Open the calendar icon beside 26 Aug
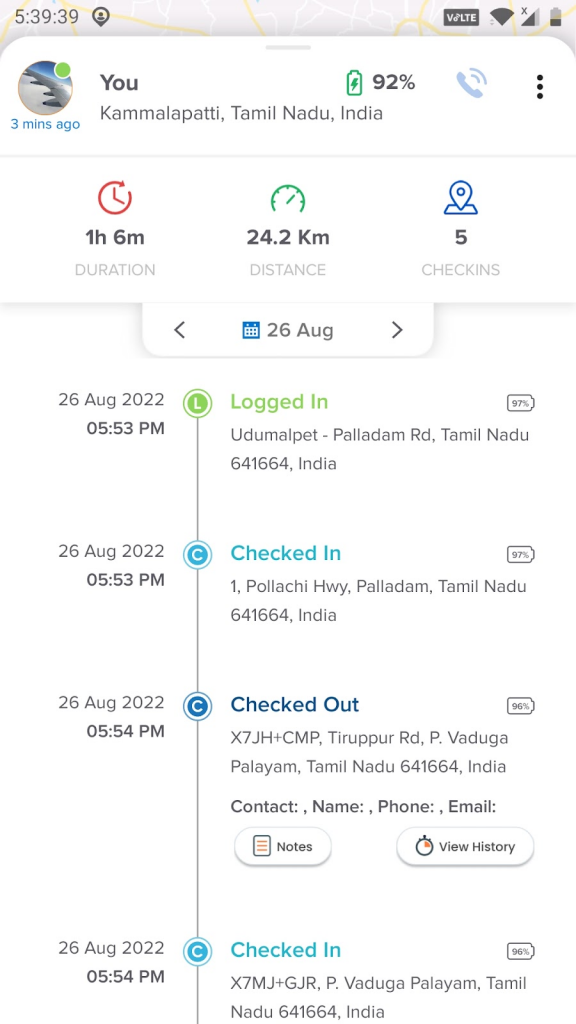 point(251,330)
